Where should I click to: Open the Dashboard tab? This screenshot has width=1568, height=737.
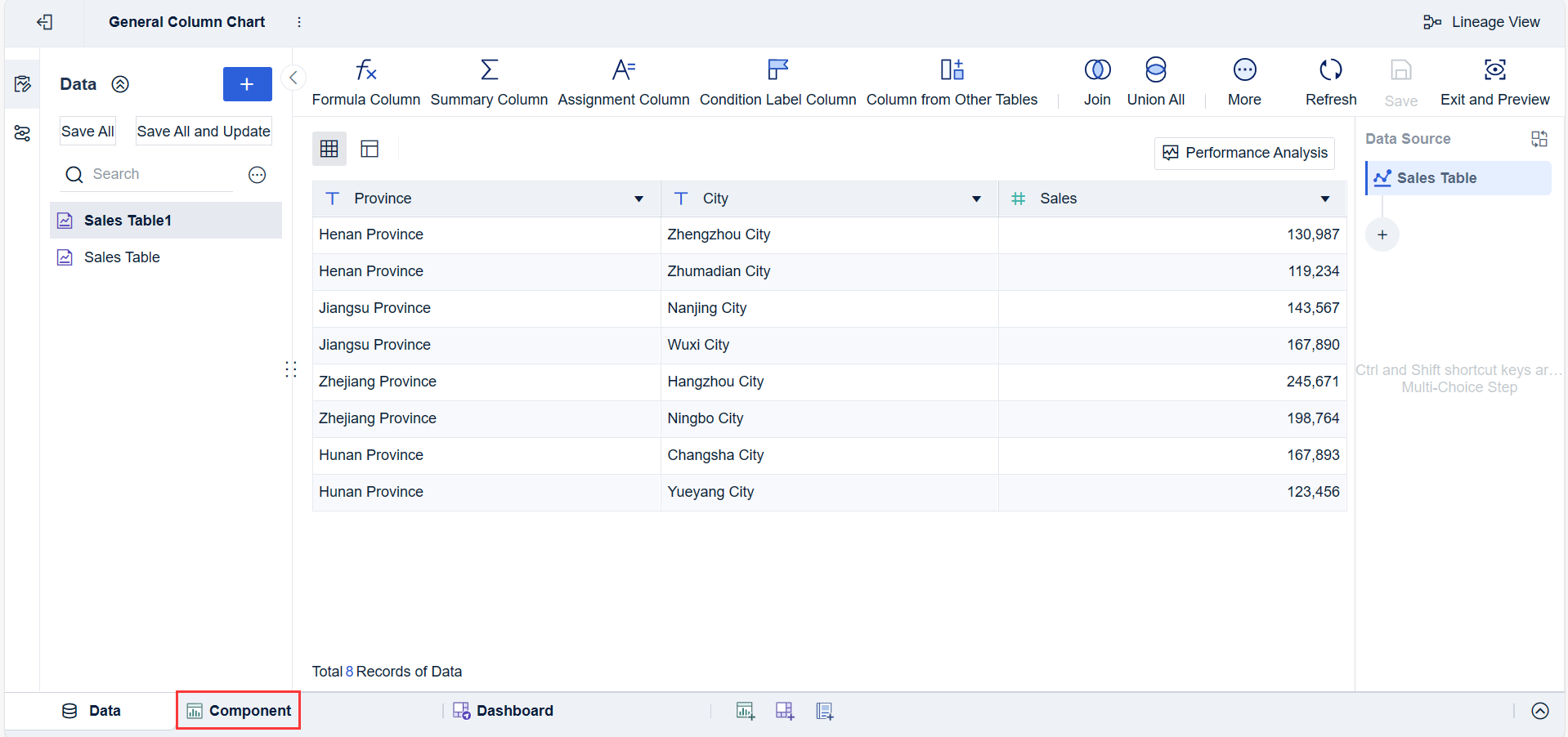pos(504,711)
